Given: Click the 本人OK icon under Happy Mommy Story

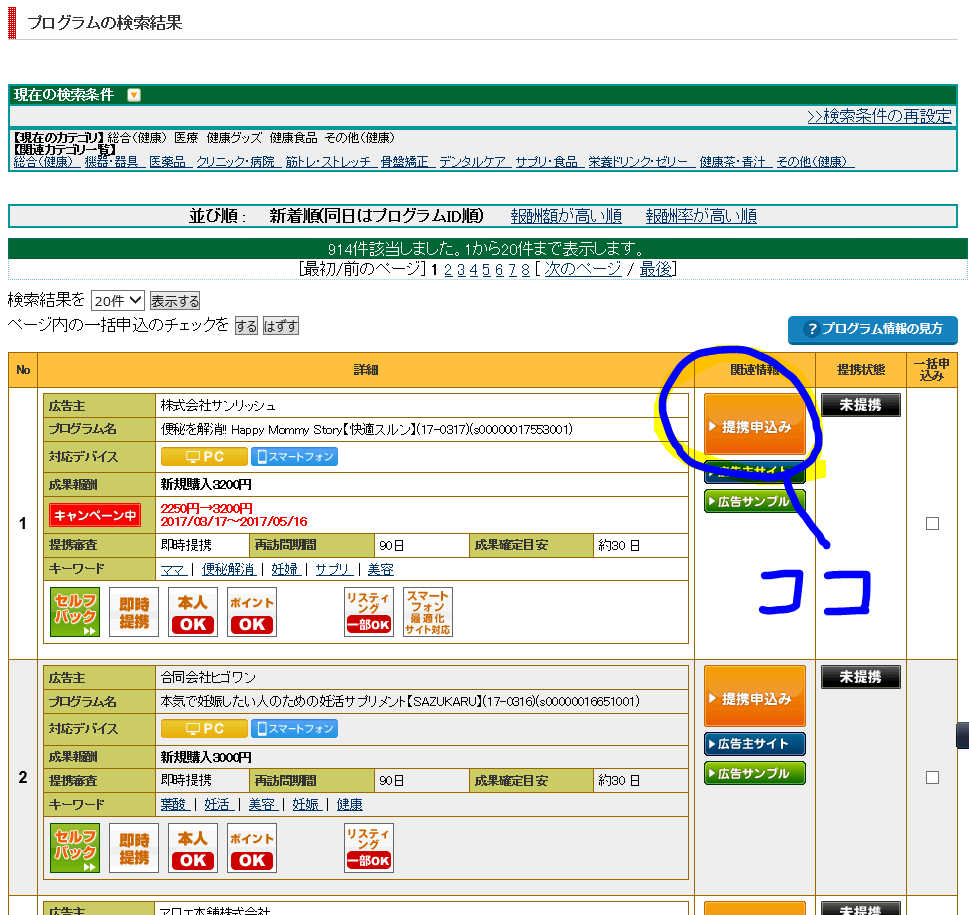Looking at the screenshot, I should pos(191,614).
